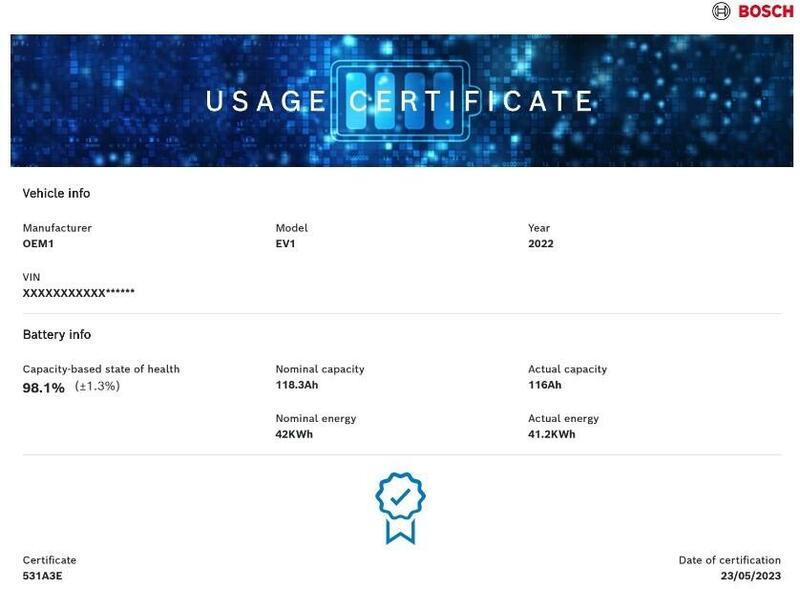Click the model value EV1
Viewport: 800px width, 589px height.
coord(285,243)
